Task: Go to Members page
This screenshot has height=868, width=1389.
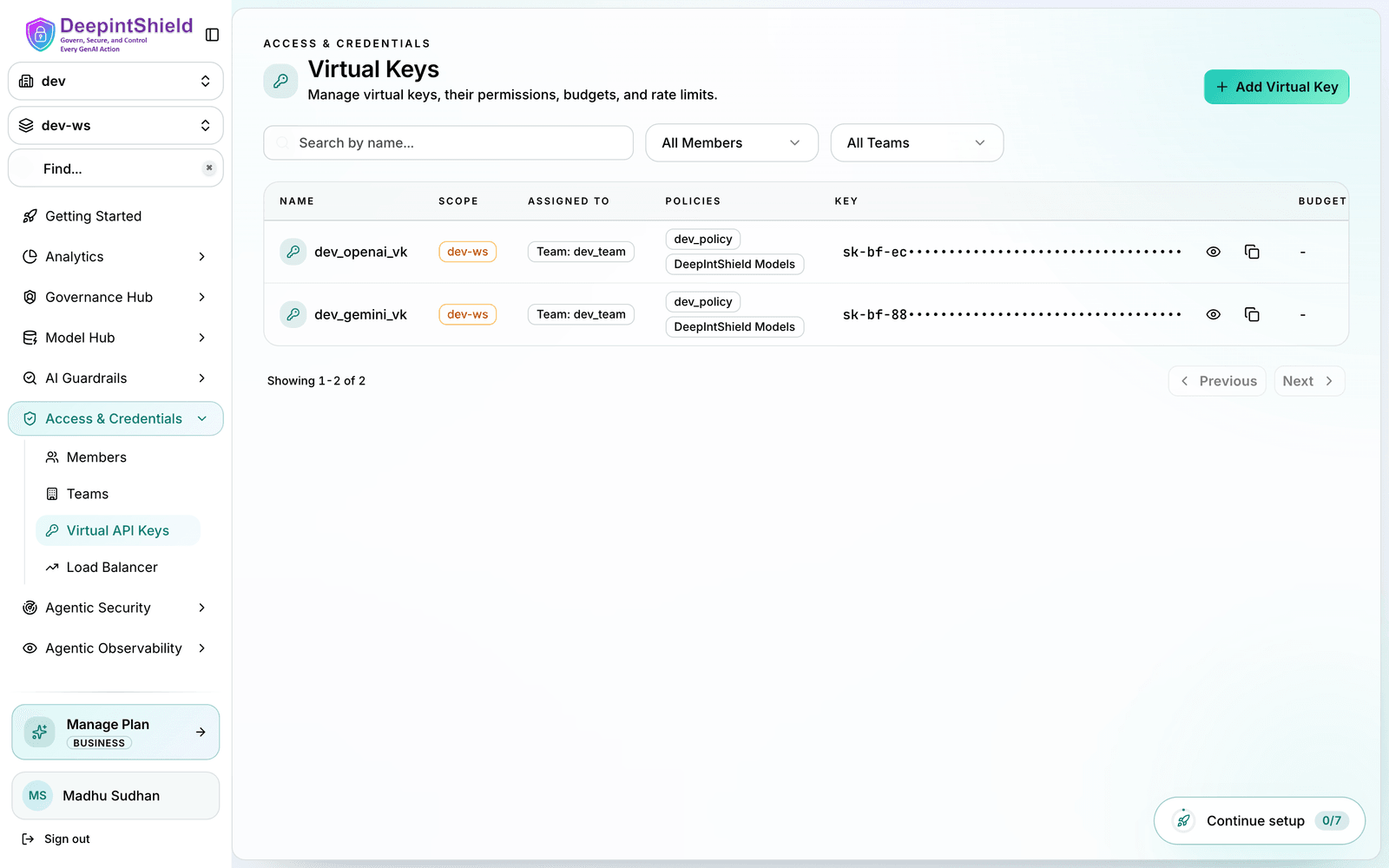Action: pyautogui.click(x=118, y=457)
